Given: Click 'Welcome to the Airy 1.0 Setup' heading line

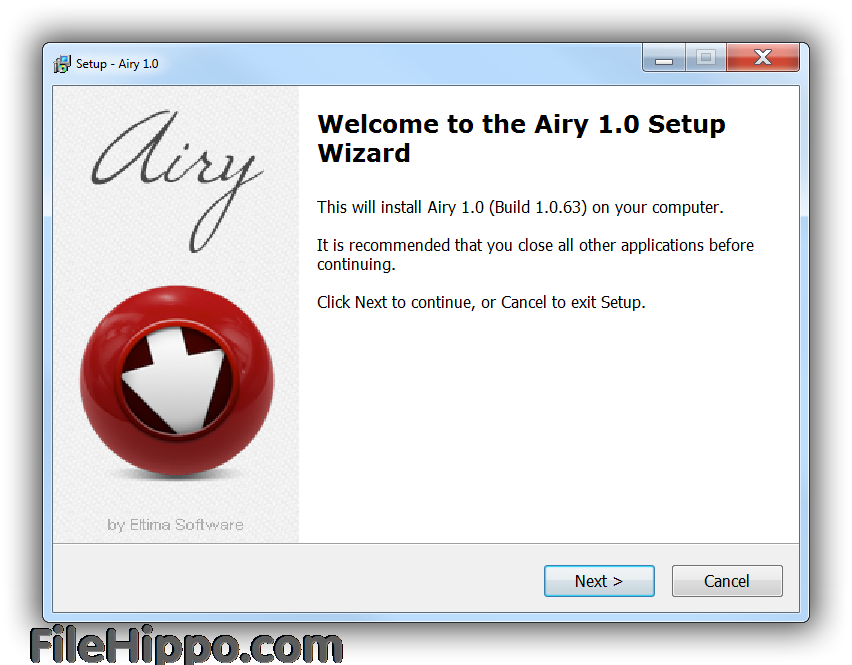Looking at the screenshot, I should (522, 124).
